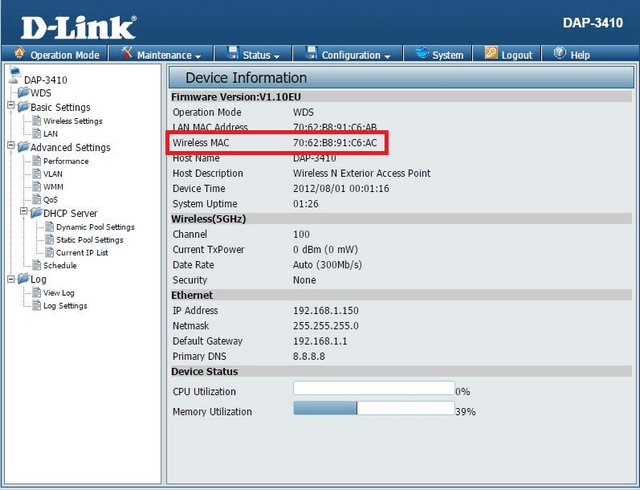Click the Logout door icon
This screenshot has width=640, height=490.
pos(491,54)
